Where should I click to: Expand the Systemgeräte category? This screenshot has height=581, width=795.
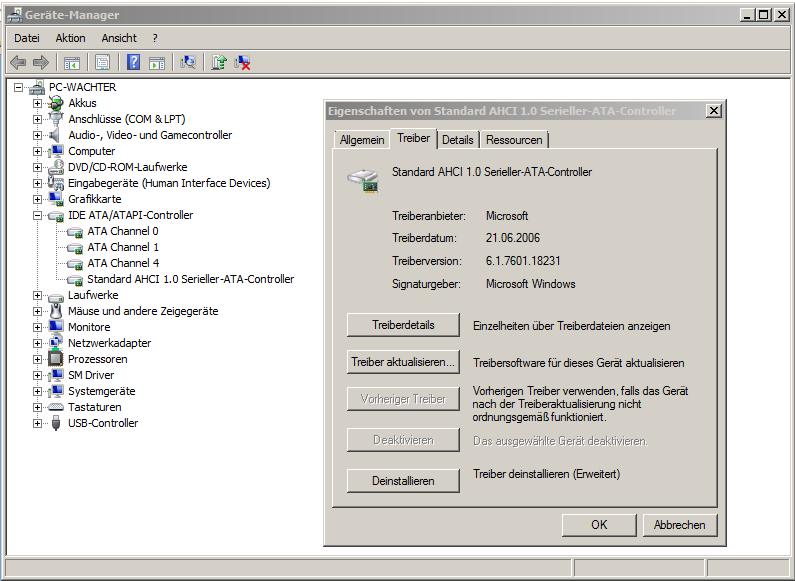pos(37,391)
